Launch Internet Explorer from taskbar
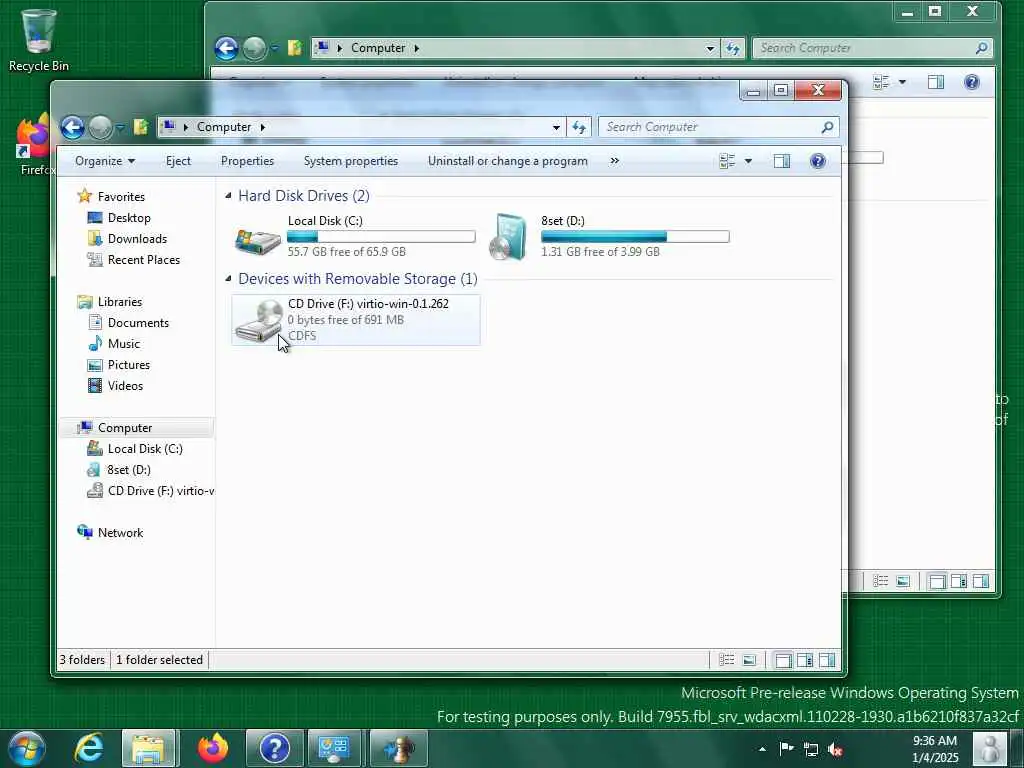The height and width of the screenshot is (768, 1024). tap(89, 748)
